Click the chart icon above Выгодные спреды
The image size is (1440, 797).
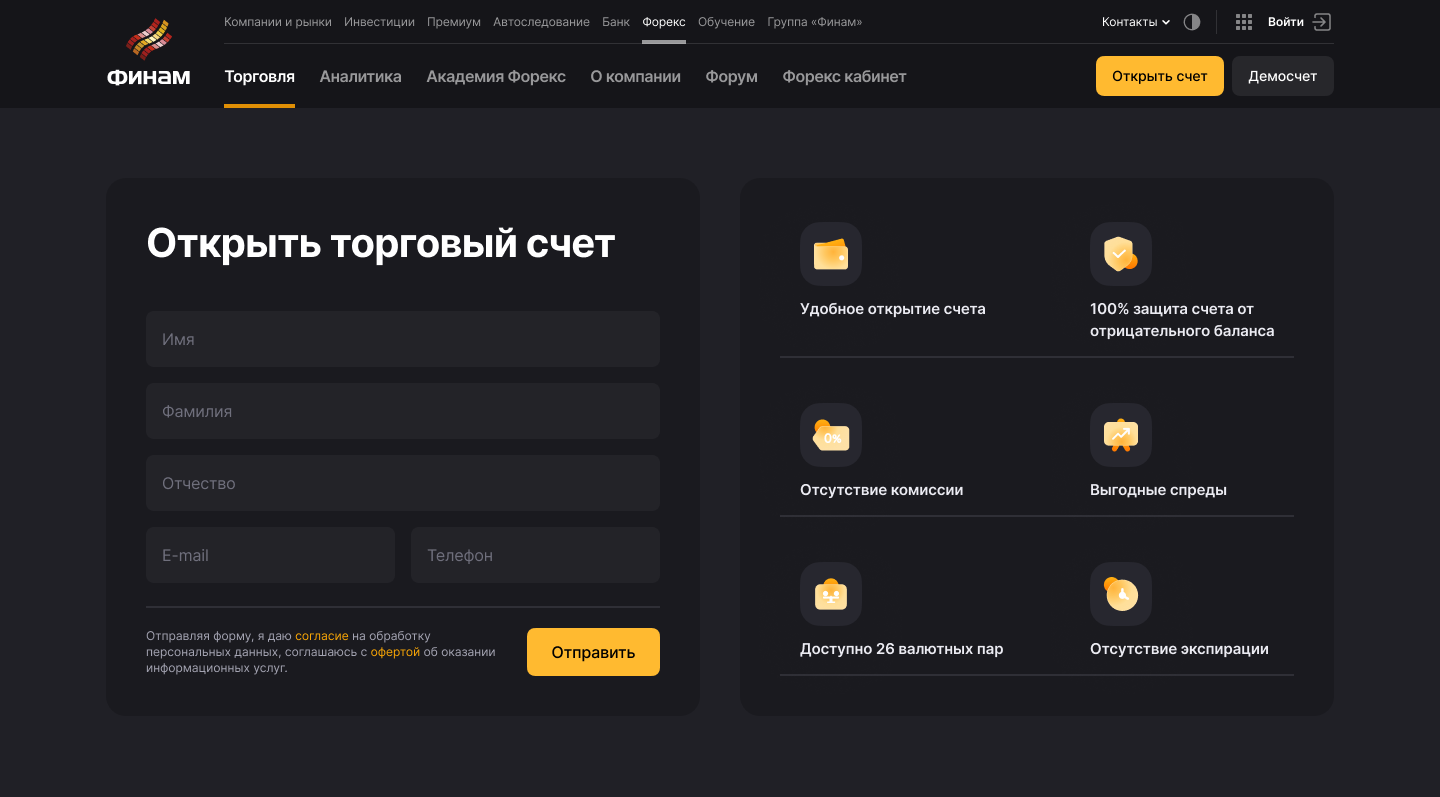1121,435
